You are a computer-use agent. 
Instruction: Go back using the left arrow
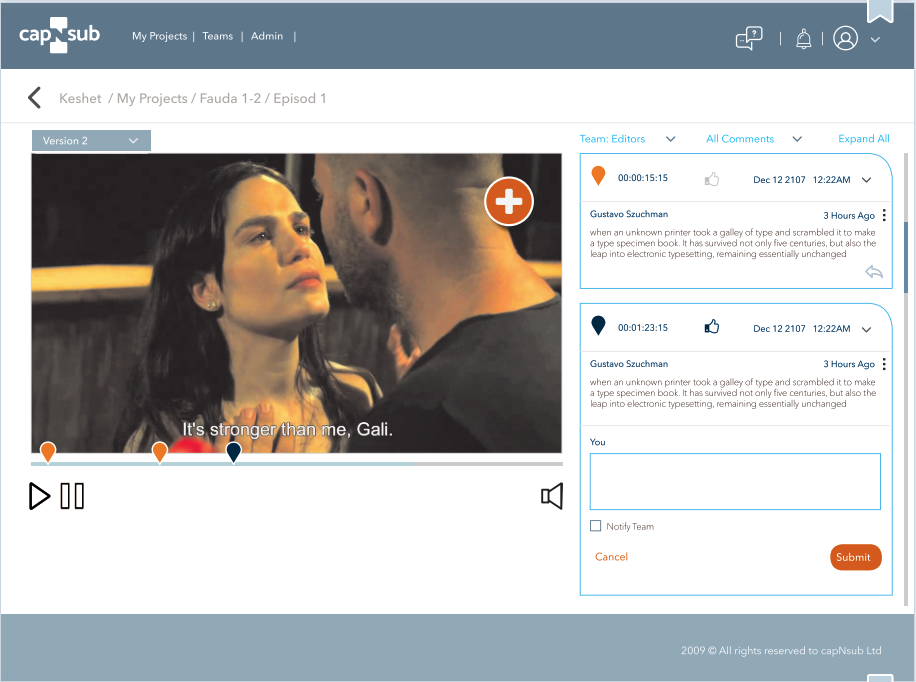pyautogui.click(x=35, y=98)
